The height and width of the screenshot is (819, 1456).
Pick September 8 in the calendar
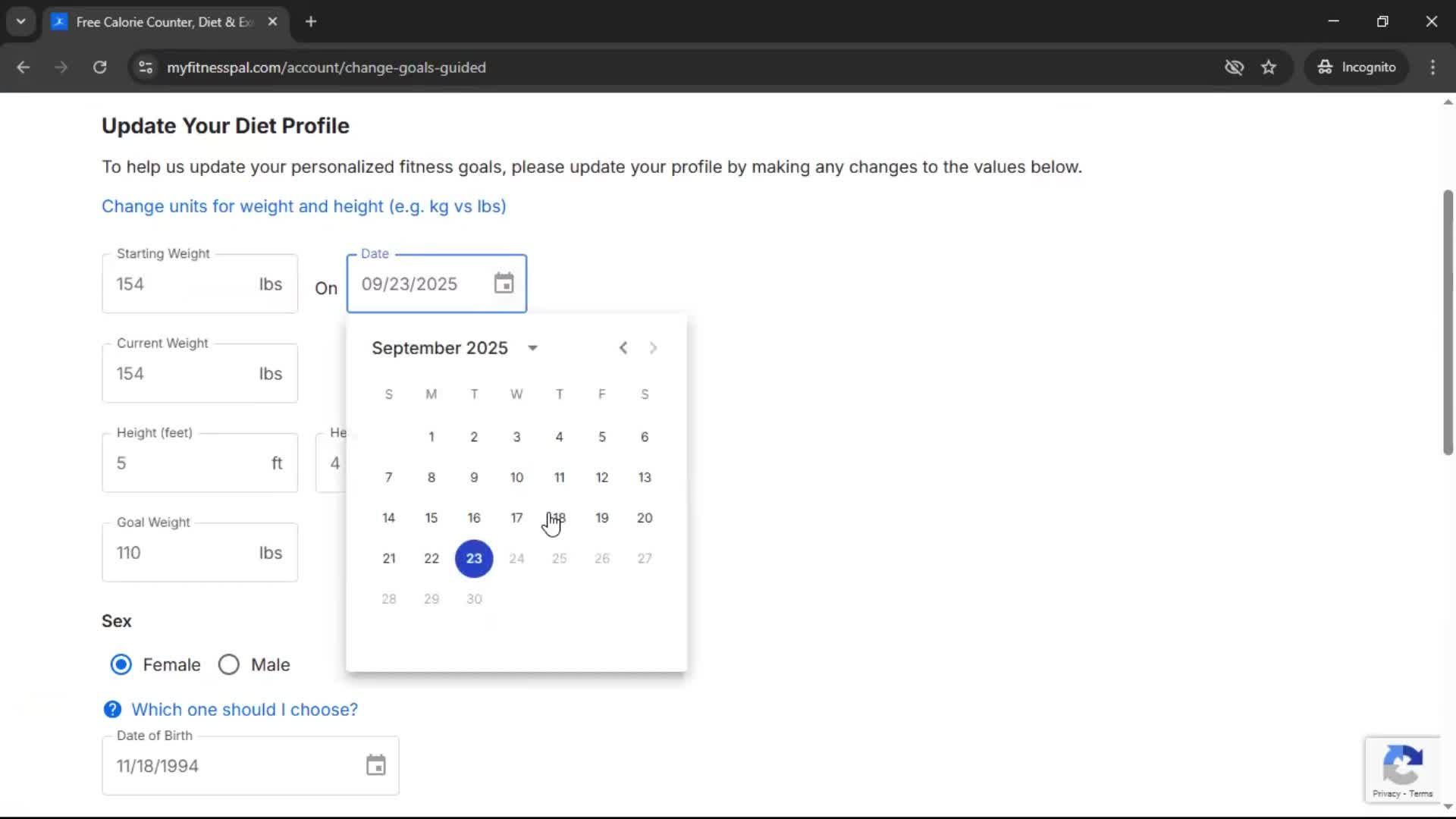pos(431,477)
